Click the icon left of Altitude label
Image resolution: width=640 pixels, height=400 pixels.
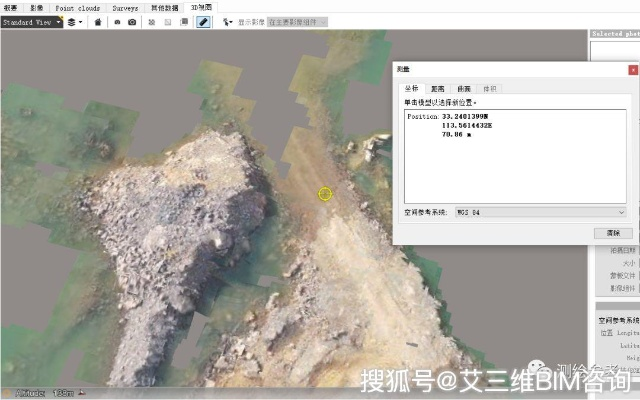click(6, 393)
